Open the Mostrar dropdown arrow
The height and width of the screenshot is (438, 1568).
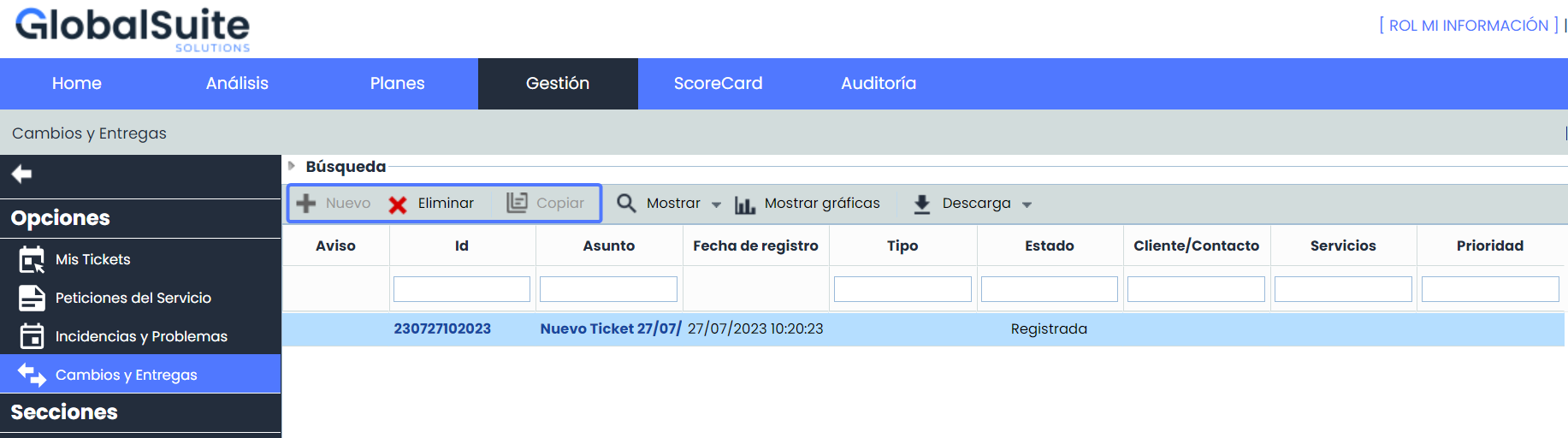(x=716, y=204)
